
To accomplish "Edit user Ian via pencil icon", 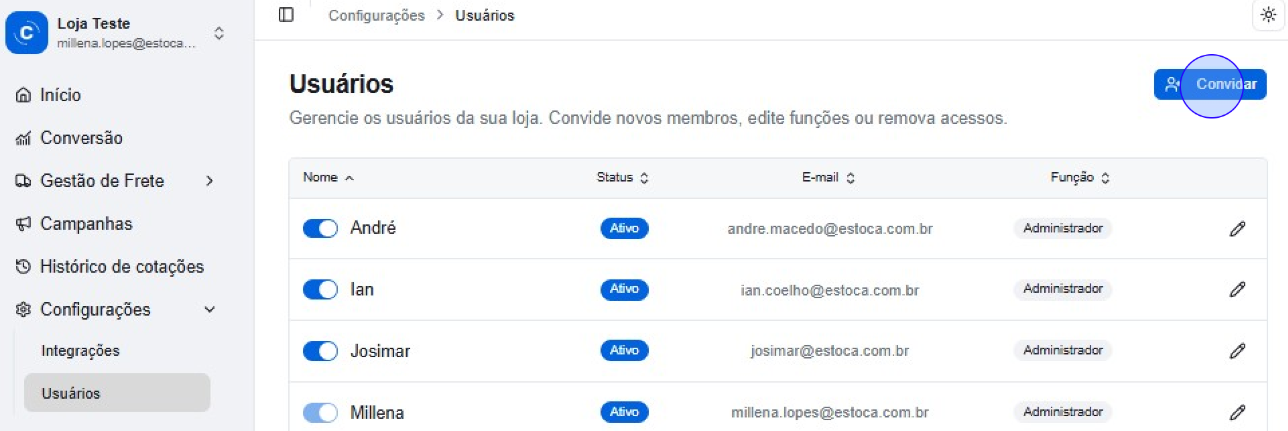I will tap(1237, 290).
